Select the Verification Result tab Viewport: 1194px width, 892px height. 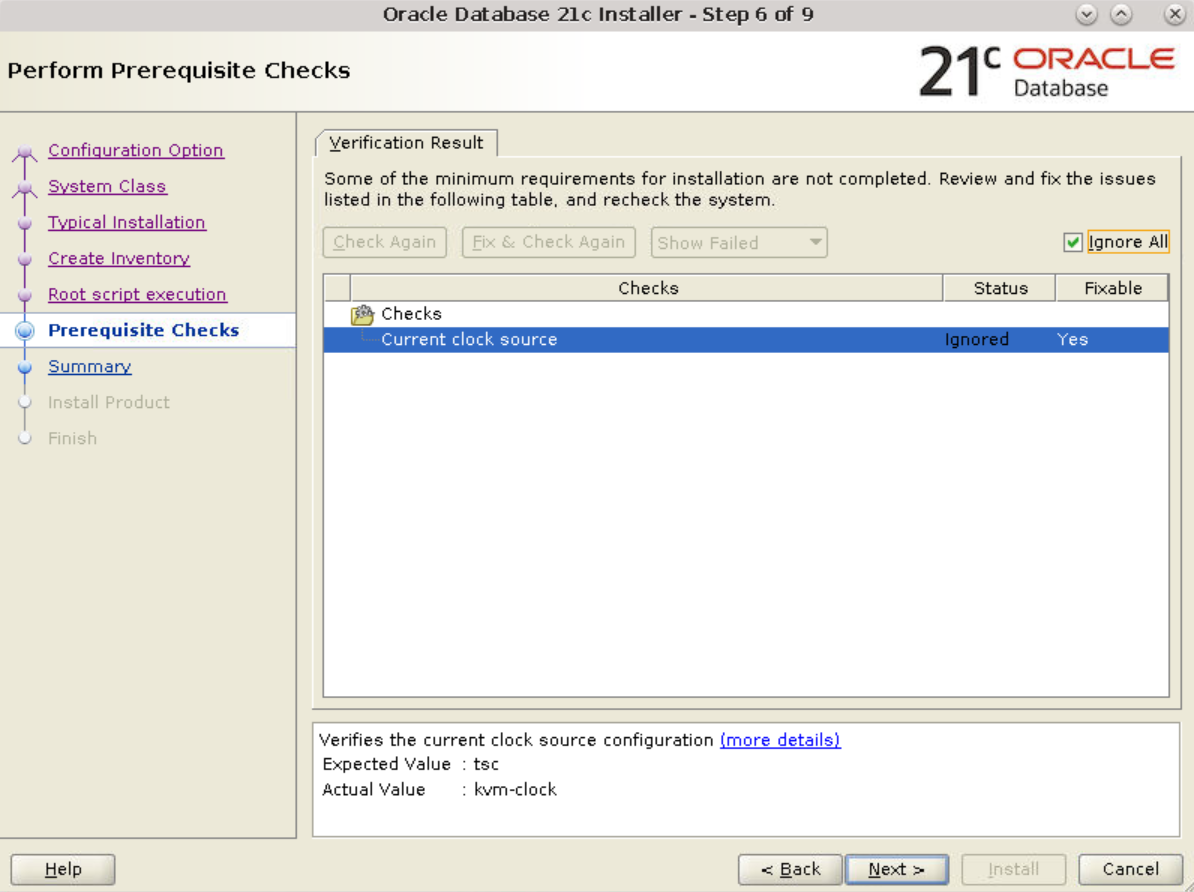tap(406, 143)
